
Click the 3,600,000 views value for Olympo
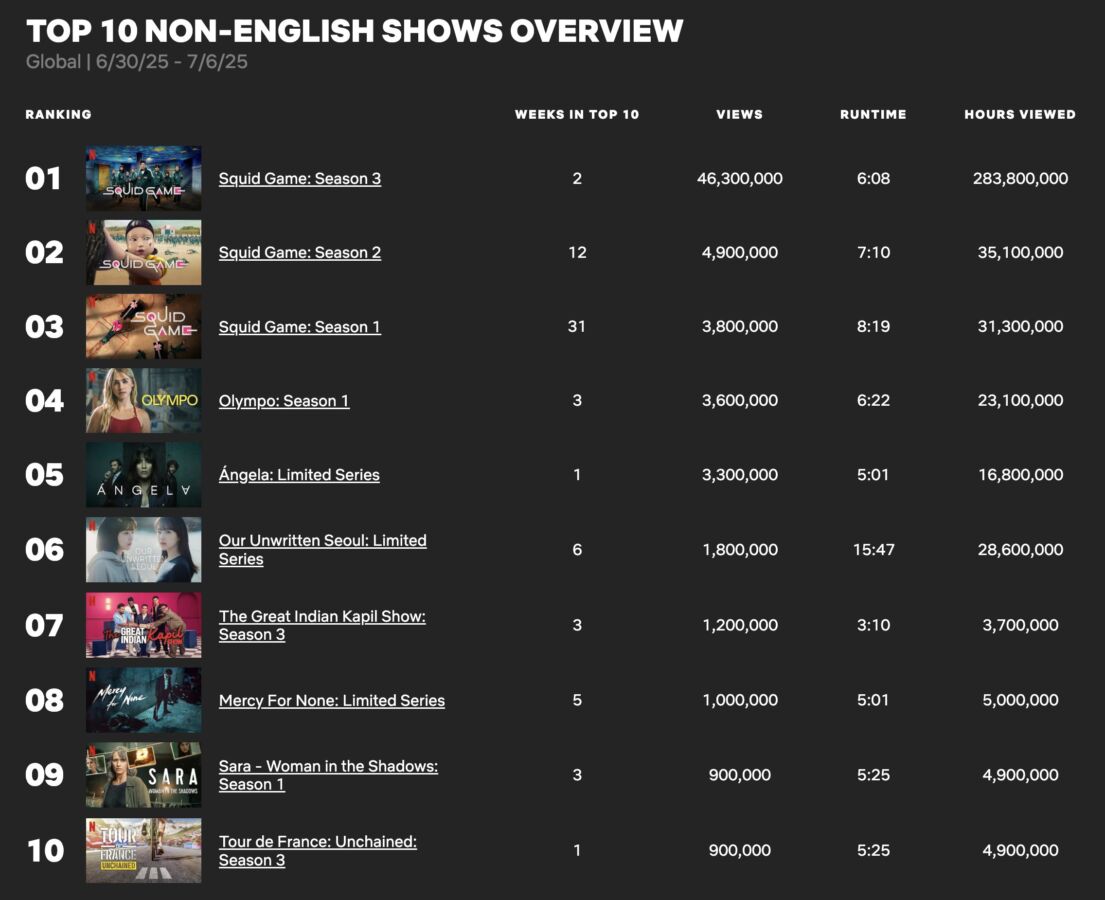(740, 400)
